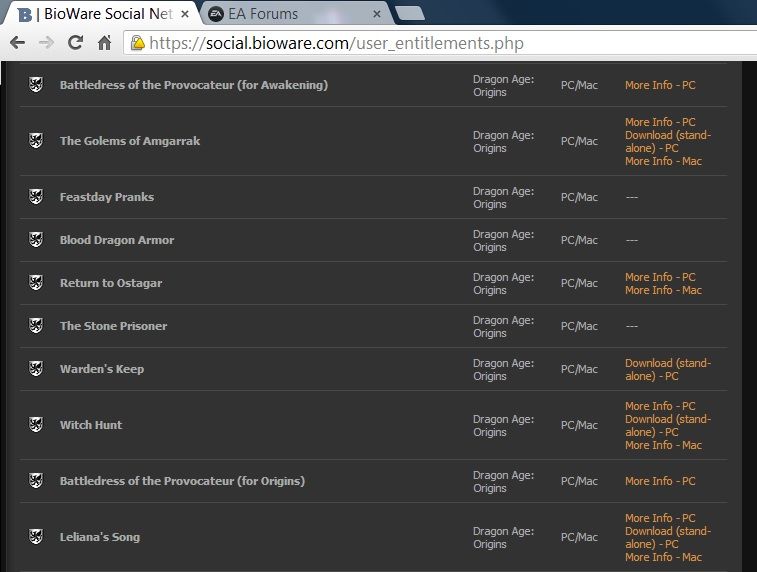The height and width of the screenshot is (572, 757).
Task: Open More Info - PC for Battledress Awakening
Action: tap(660, 85)
